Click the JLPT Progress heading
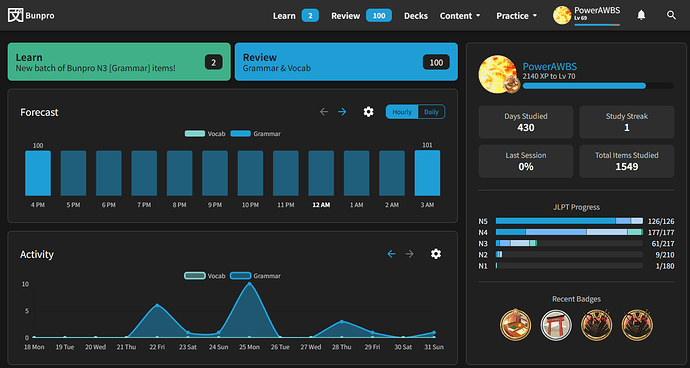The image size is (690, 368). coord(576,207)
